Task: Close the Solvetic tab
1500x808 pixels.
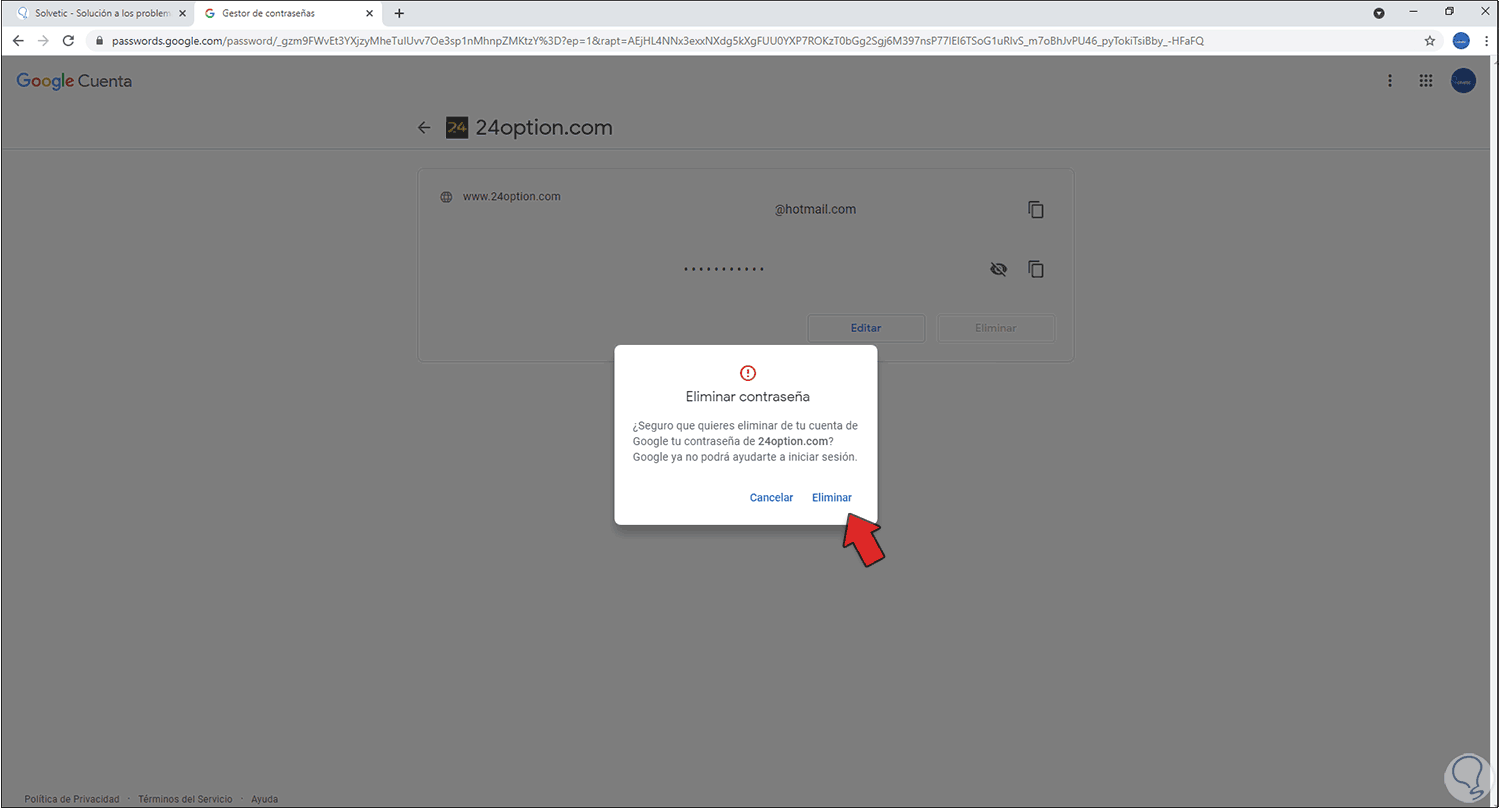Action: coord(182,13)
